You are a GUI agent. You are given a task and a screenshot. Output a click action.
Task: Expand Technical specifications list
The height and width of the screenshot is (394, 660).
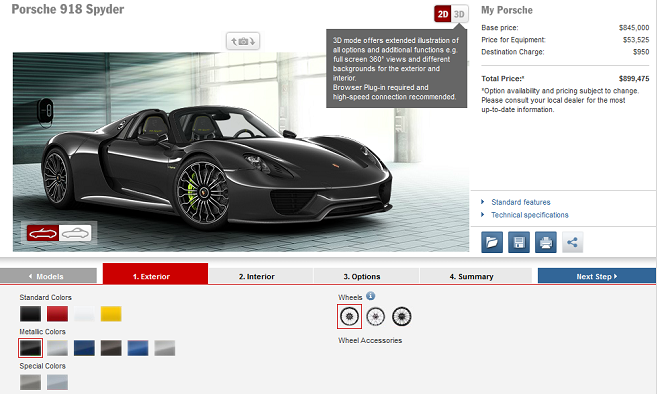click(x=530, y=215)
